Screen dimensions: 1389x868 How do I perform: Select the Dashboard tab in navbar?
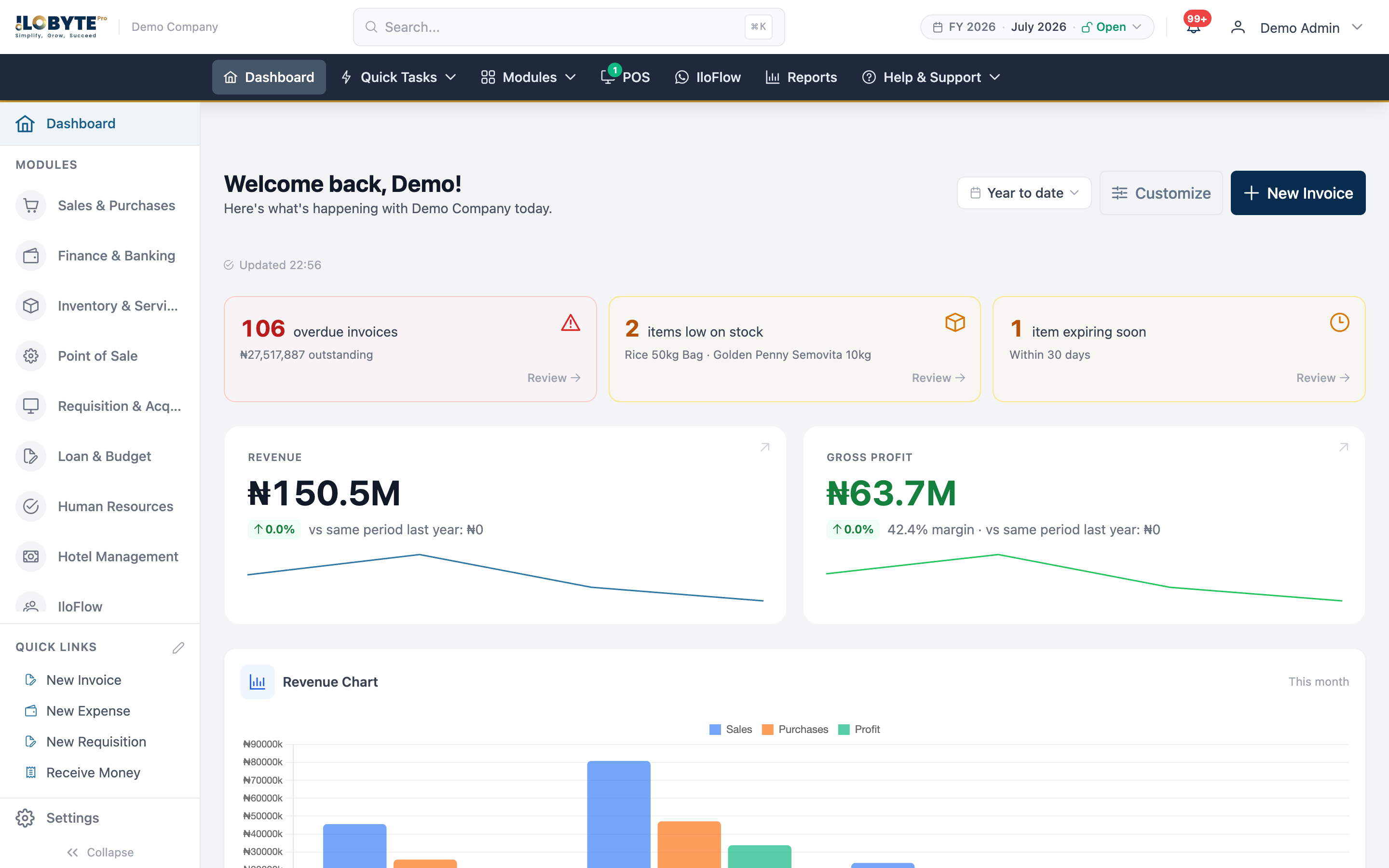pyautogui.click(x=269, y=77)
